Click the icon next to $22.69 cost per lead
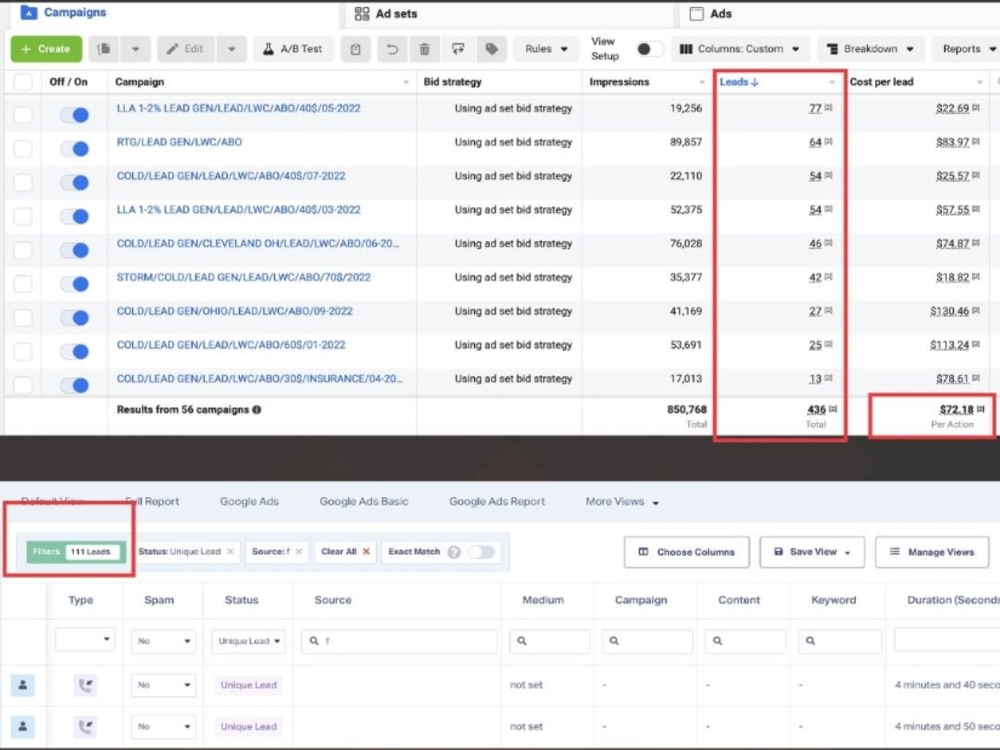Image resolution: width=1000 pixels, height=750 pixels. 976,108
